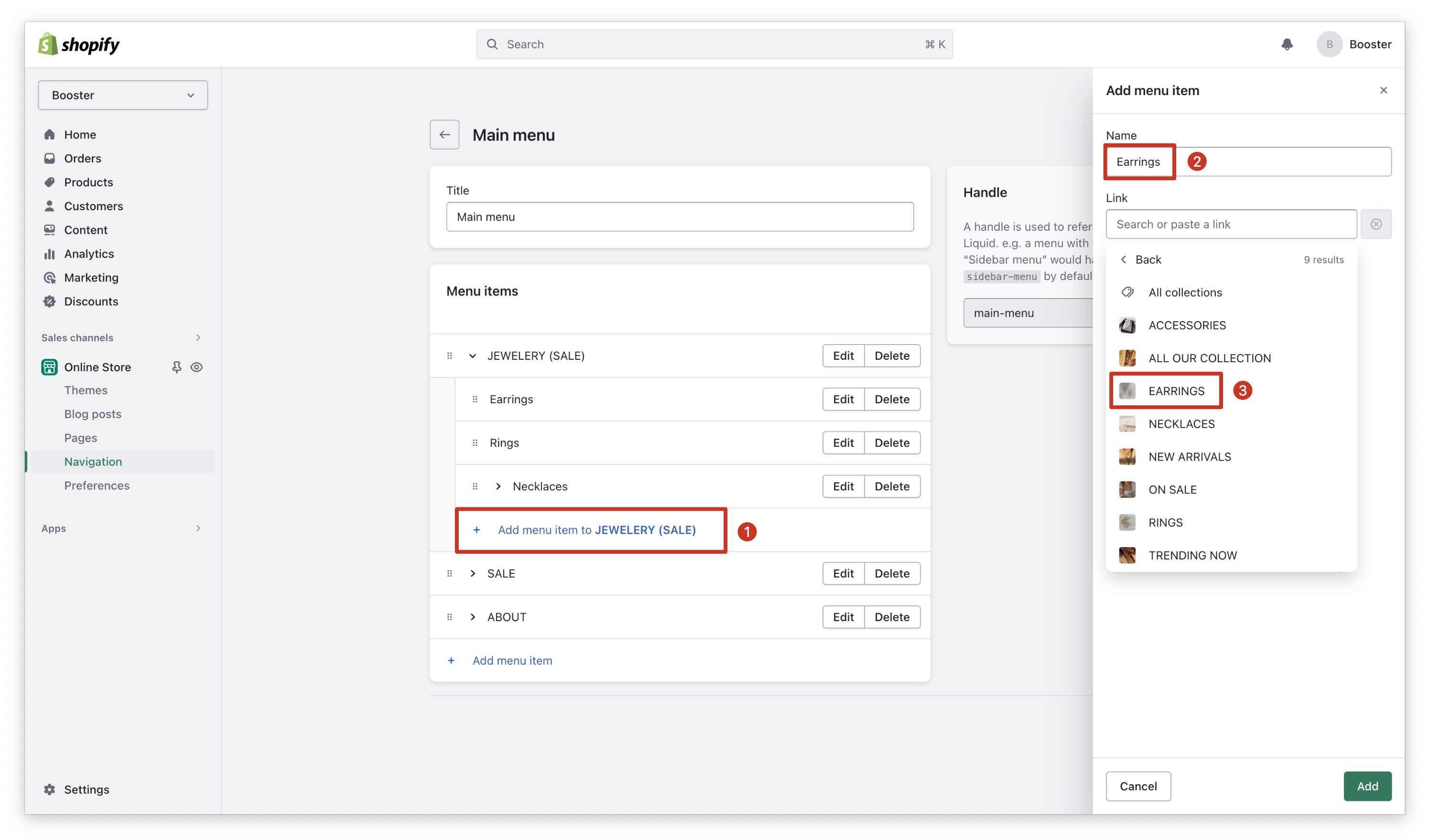1429x840 pixels.
Task: Click the Search or paste a link field
Action: (1231, 225)
